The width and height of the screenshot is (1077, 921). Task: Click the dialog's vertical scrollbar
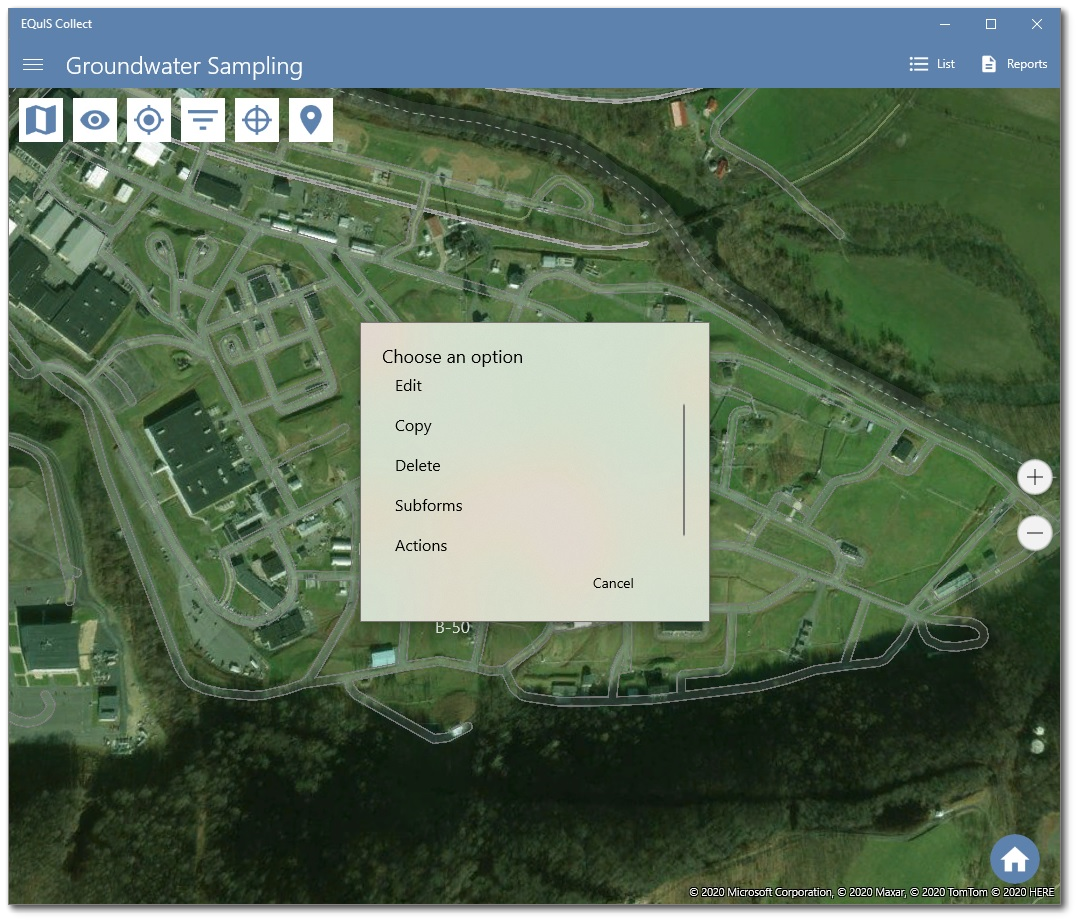[684, 470]
